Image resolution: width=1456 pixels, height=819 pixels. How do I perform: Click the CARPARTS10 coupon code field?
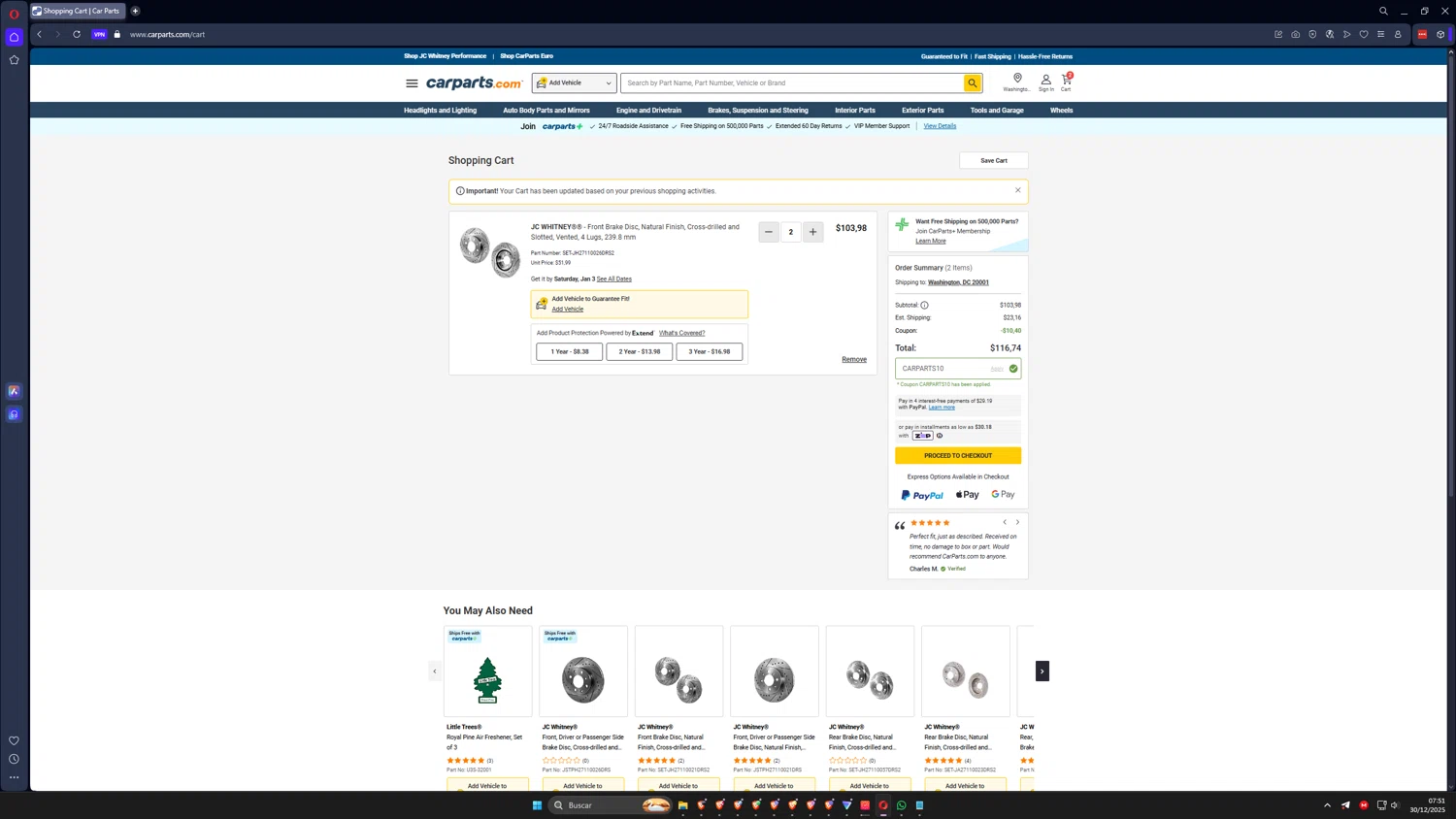click(x=958, y=369)
